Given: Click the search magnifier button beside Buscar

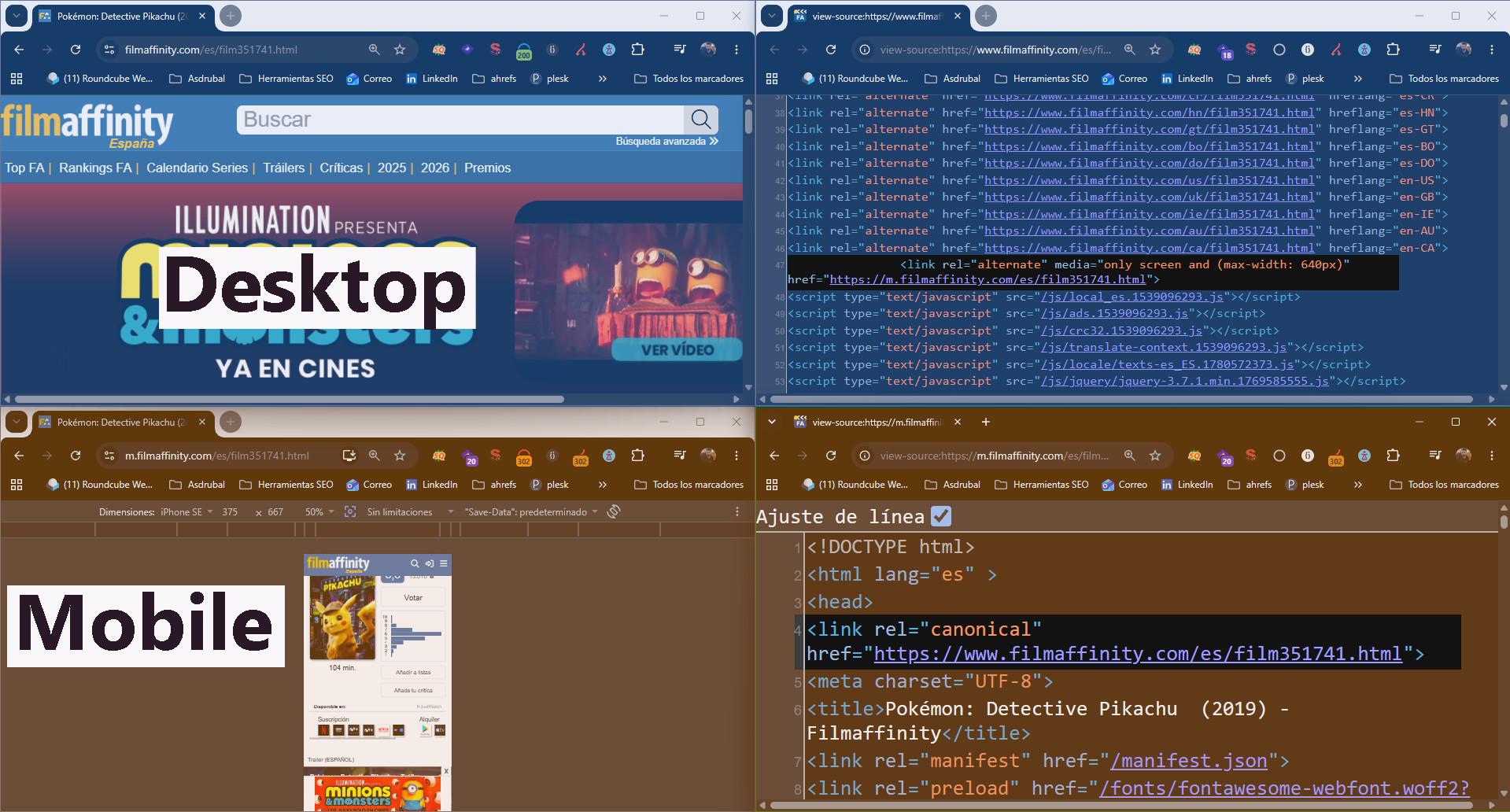Looking at the screenshot, I should pos(701,120).
